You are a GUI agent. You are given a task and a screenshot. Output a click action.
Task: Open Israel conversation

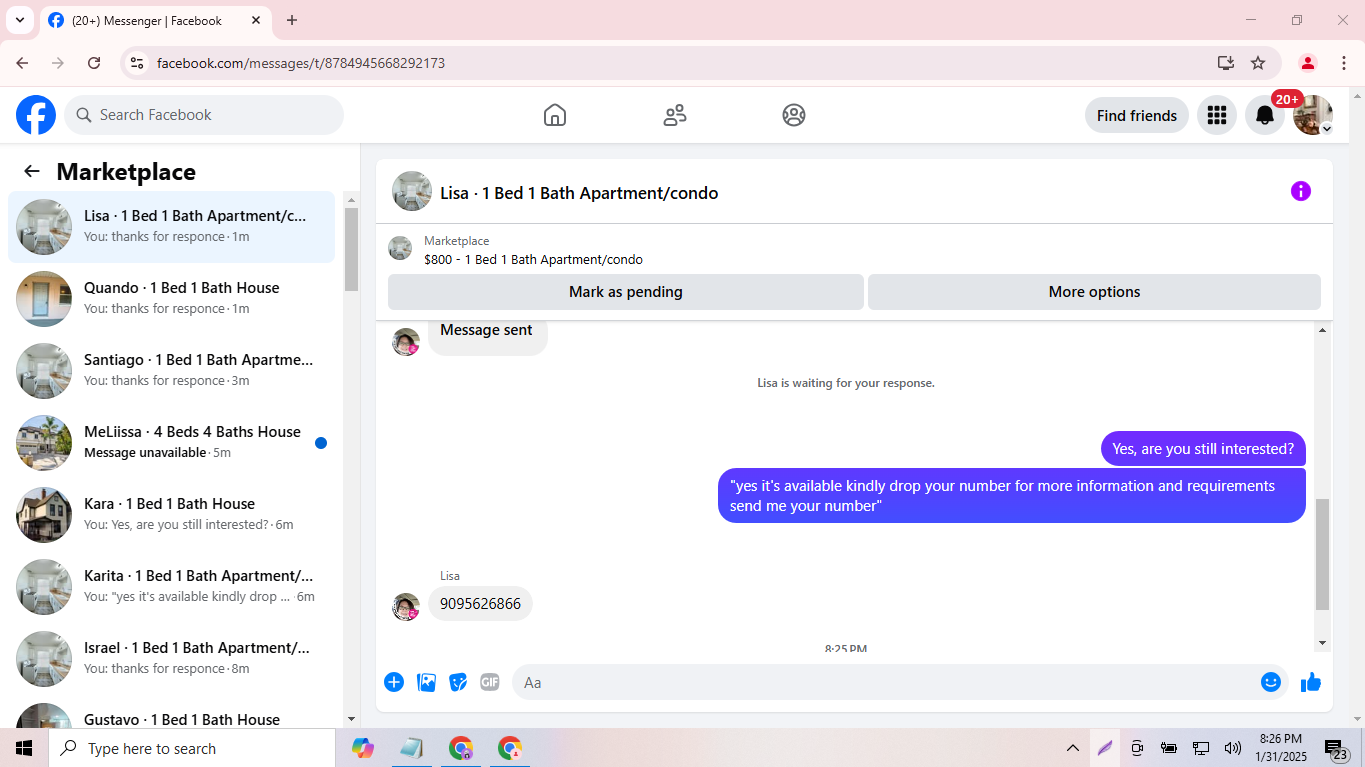pos(172,659)
